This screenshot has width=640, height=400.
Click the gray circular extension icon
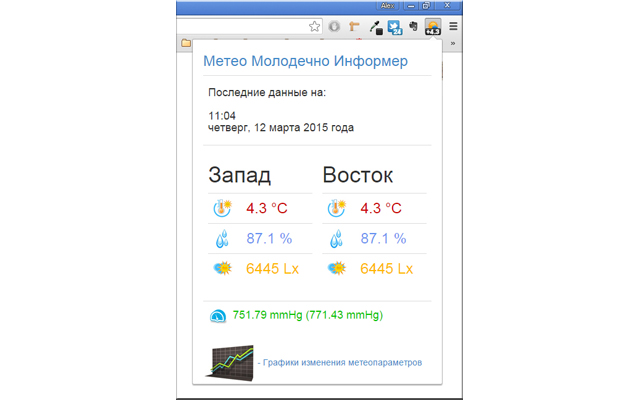click(334, 27)
